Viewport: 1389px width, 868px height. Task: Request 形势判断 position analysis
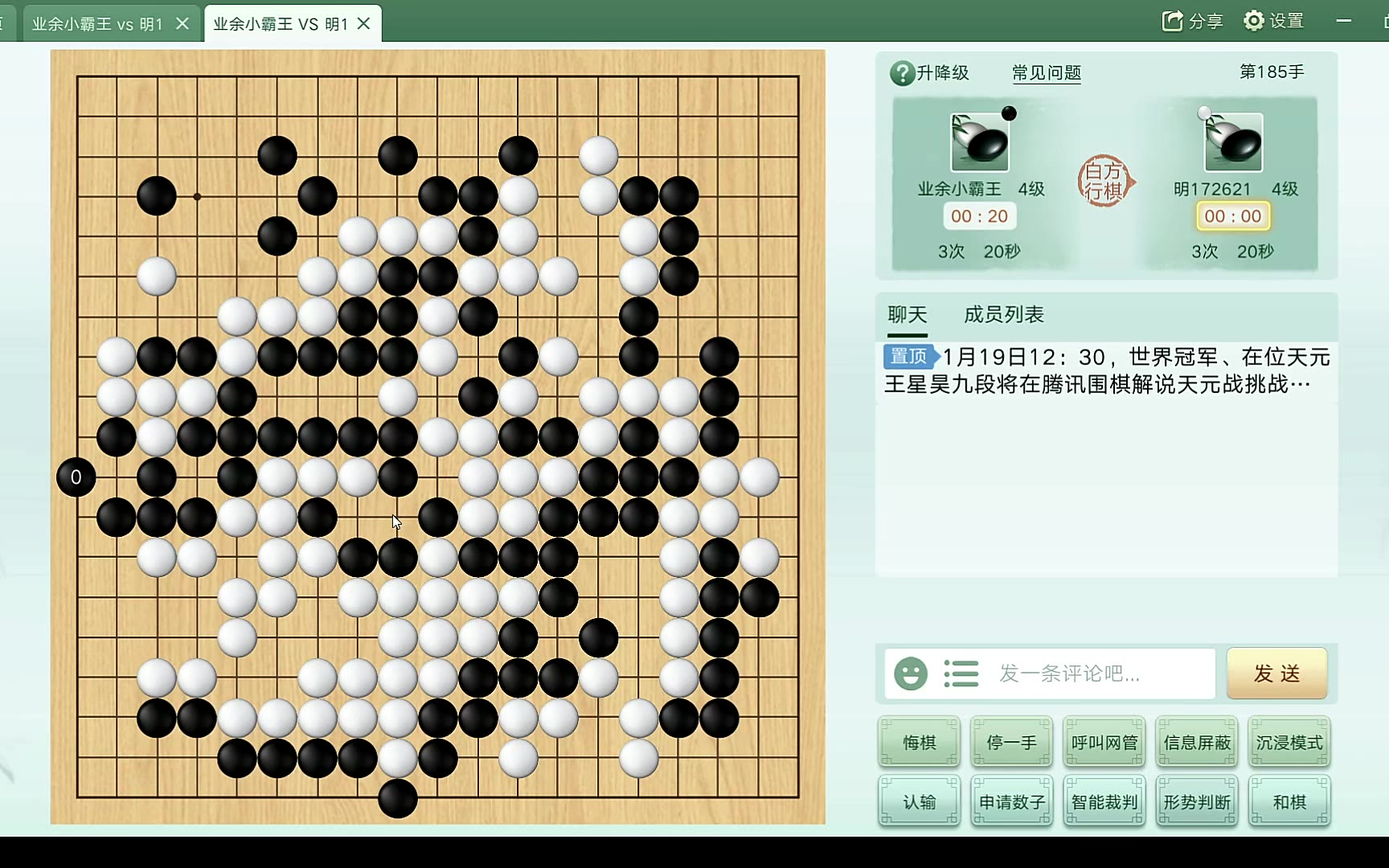pyautogui.click(x=1197, y=802)
